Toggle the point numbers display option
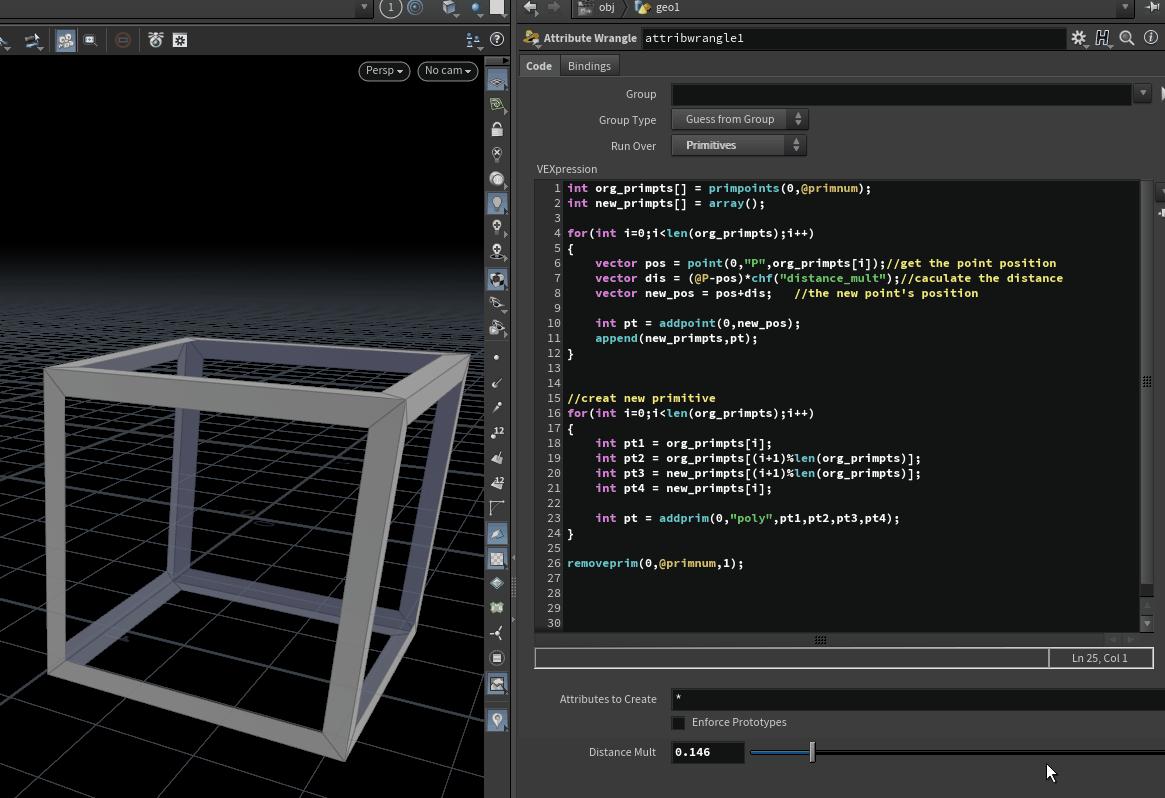 click(497, 432)
